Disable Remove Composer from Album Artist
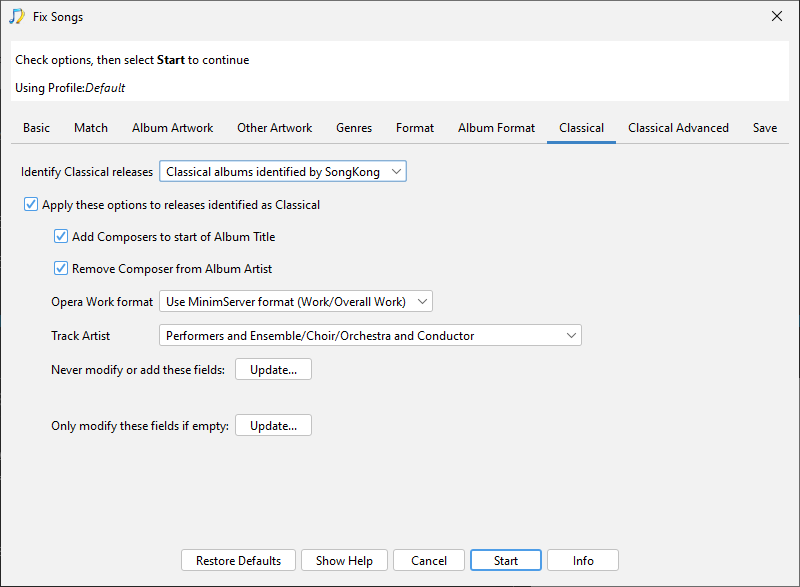800x587 pixels. coord(61,269)
